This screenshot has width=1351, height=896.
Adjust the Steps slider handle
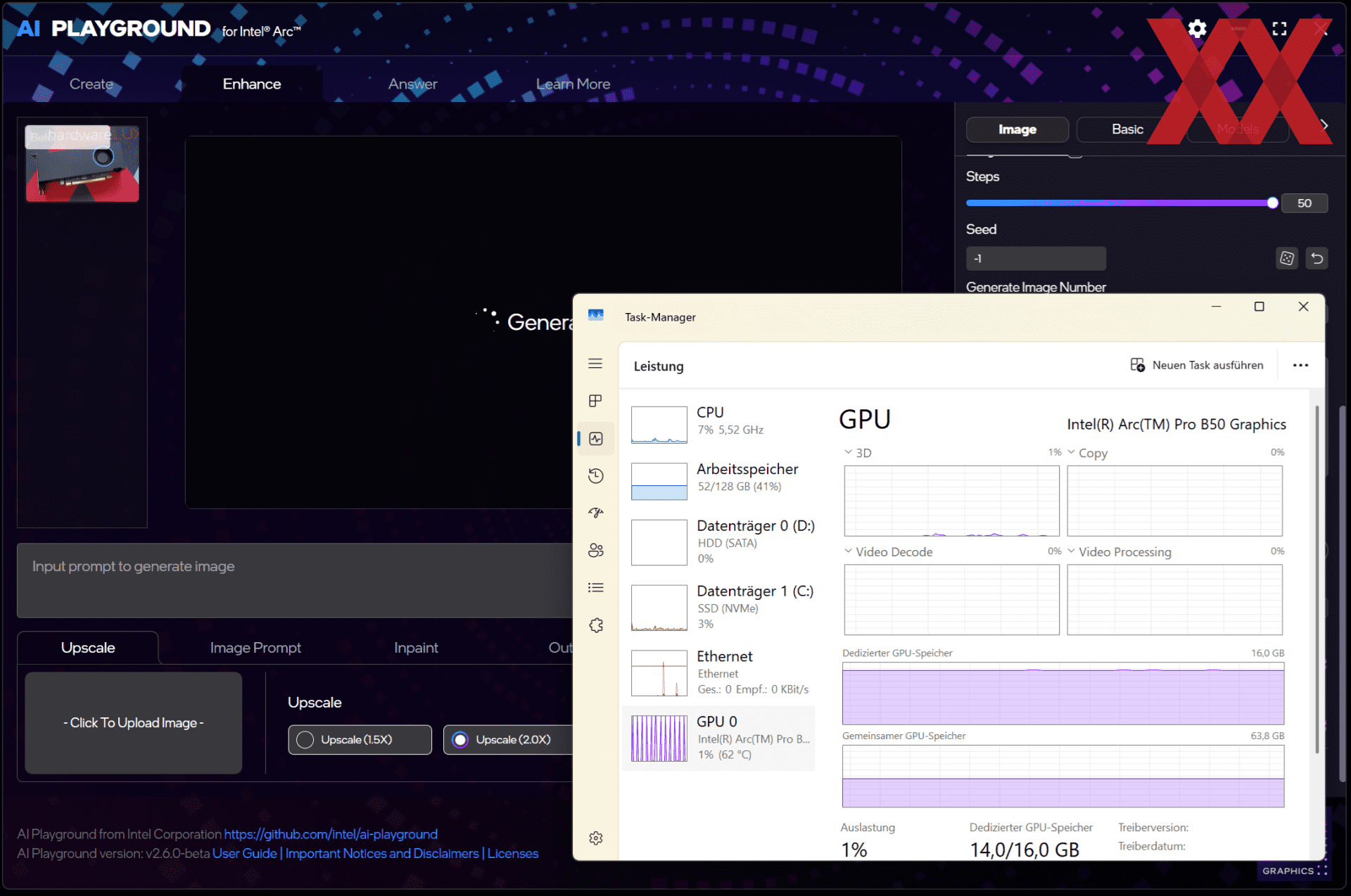pyautogui.click(x=1272, y=203)
